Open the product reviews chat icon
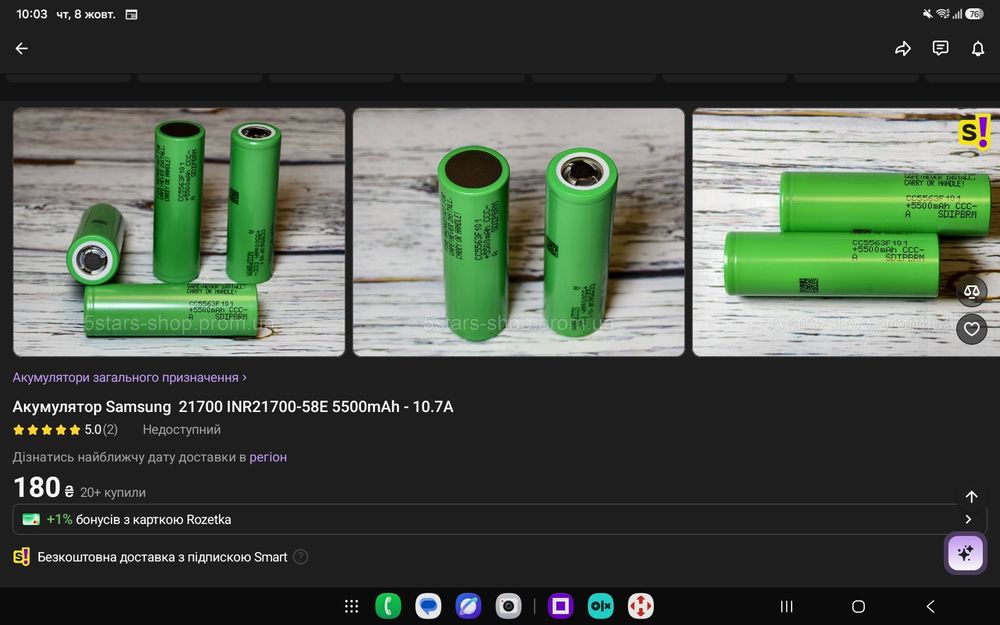Screen dimensions: 1000x625 (x=941, y=48)
